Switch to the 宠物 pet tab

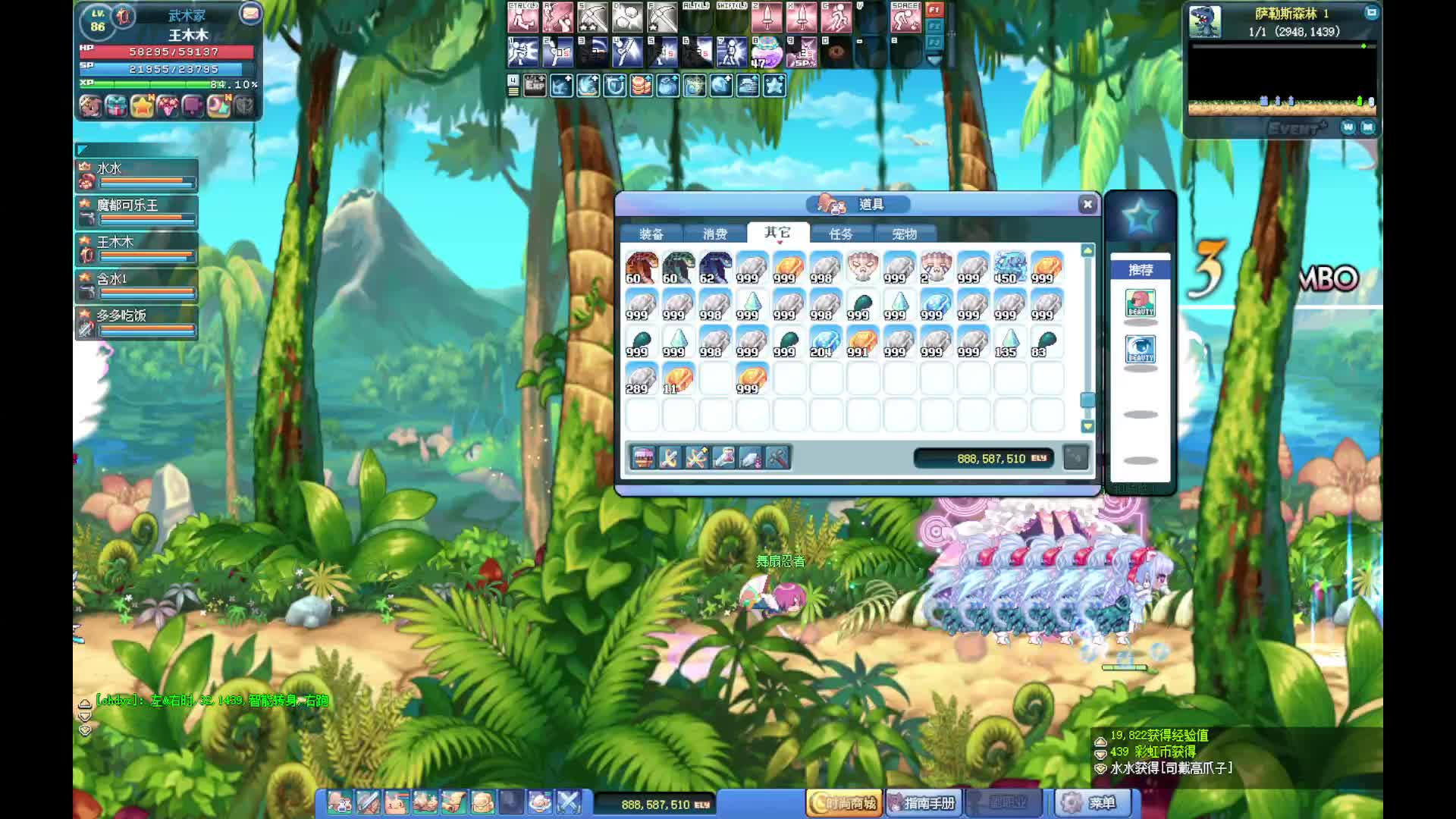904,234
